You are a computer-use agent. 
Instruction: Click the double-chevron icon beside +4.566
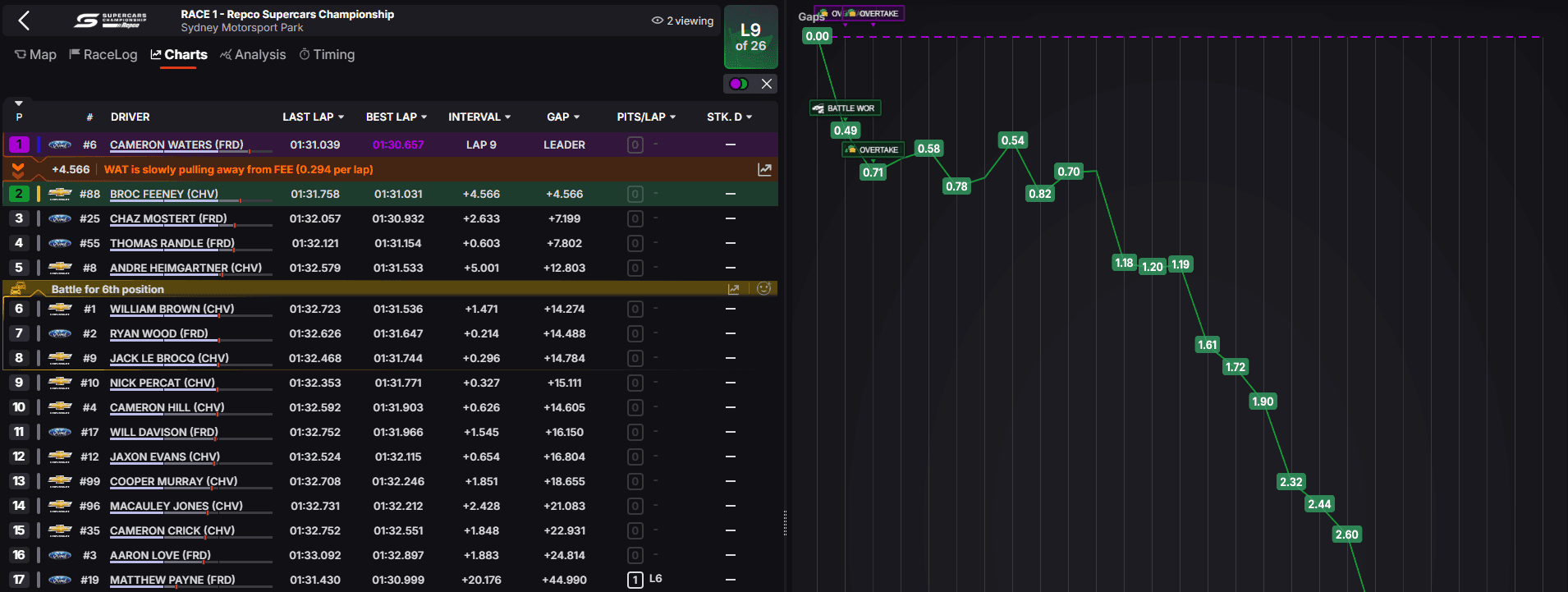(18, 170)
